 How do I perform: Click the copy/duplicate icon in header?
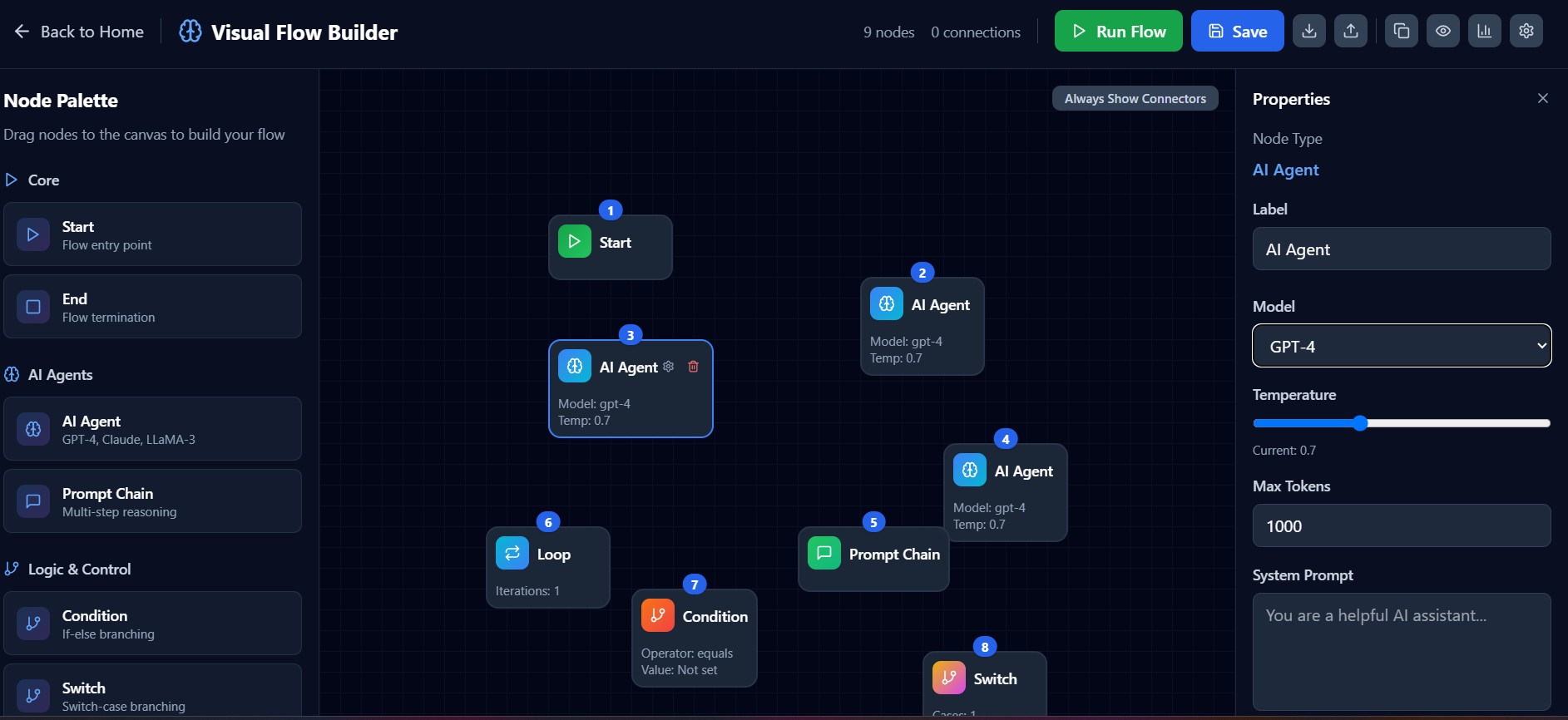[1402, 31]
